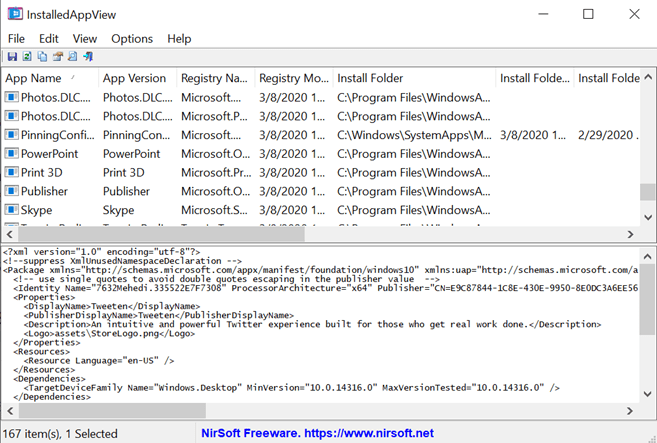Viewport: 657px width, 443px height.
Task: Click the PublisherDisplayName Tweeten line
Action: 159,315
